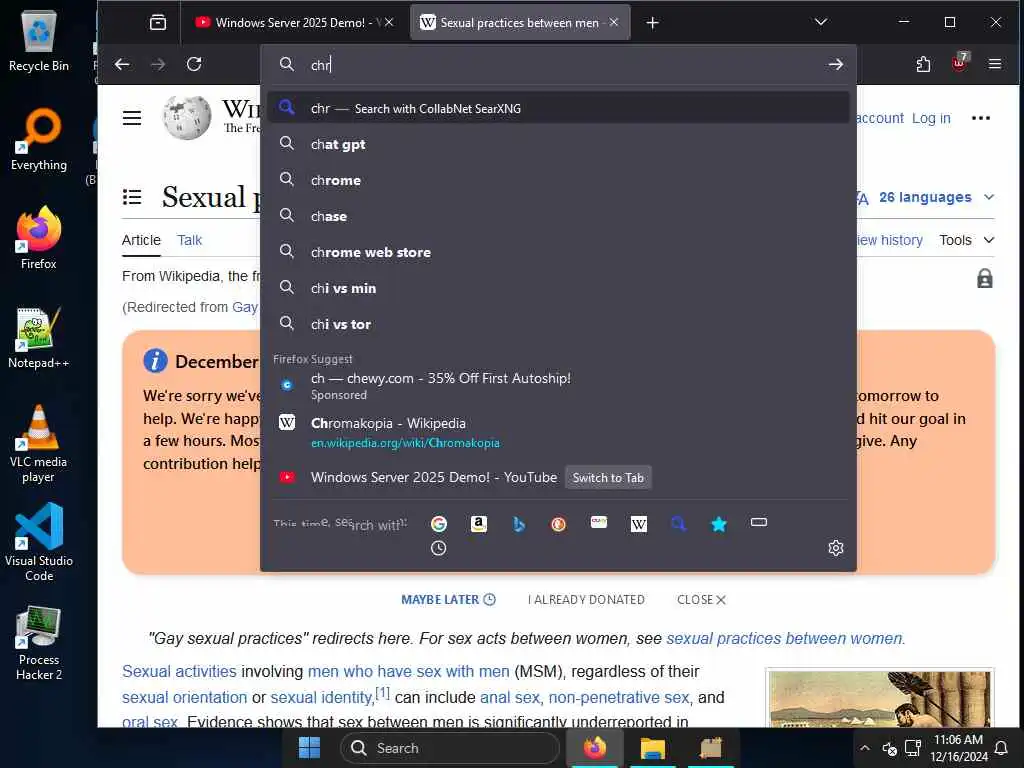Click in the address bar text field
1024x768 pixels.
point(562,64)
